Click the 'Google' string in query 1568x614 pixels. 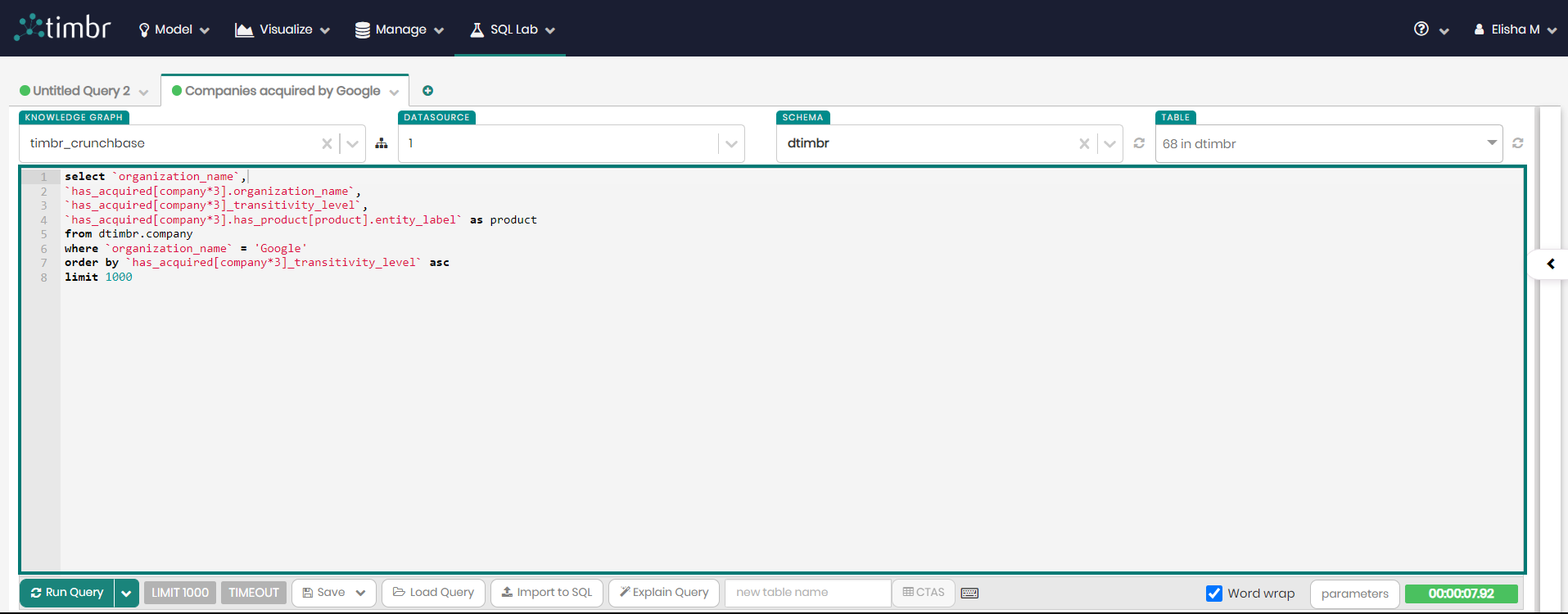[281, 249]
